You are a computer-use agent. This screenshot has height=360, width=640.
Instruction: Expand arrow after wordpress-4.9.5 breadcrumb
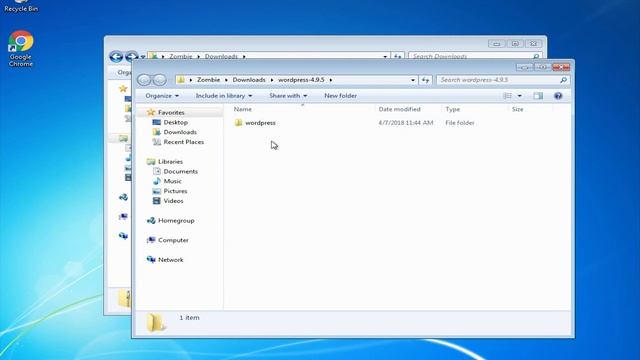(x=331, y=80)
